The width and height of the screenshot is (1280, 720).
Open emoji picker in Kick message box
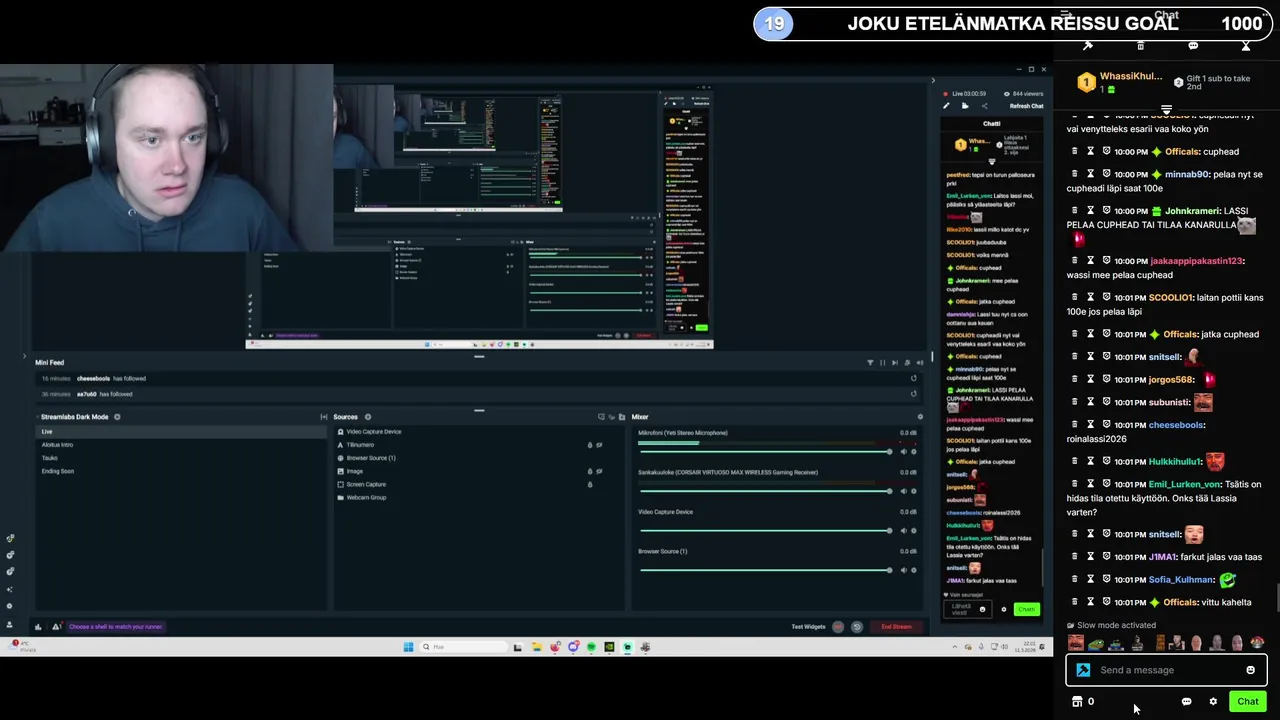tap(1250, 670)
